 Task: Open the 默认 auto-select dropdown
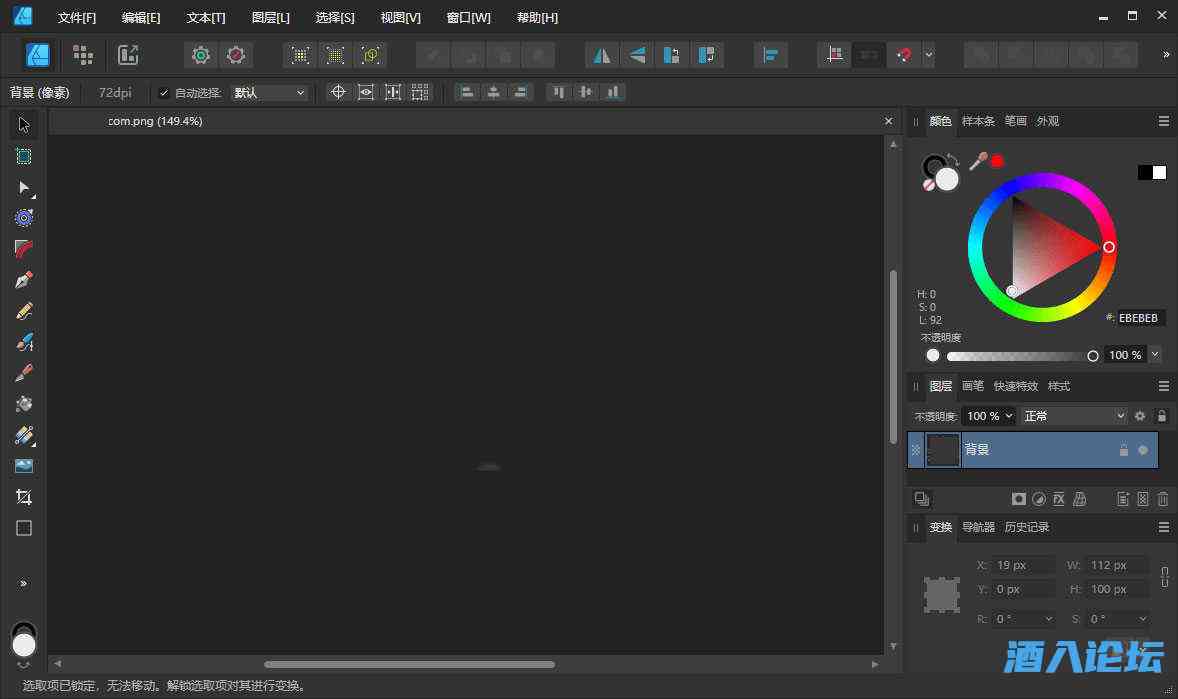269,93
